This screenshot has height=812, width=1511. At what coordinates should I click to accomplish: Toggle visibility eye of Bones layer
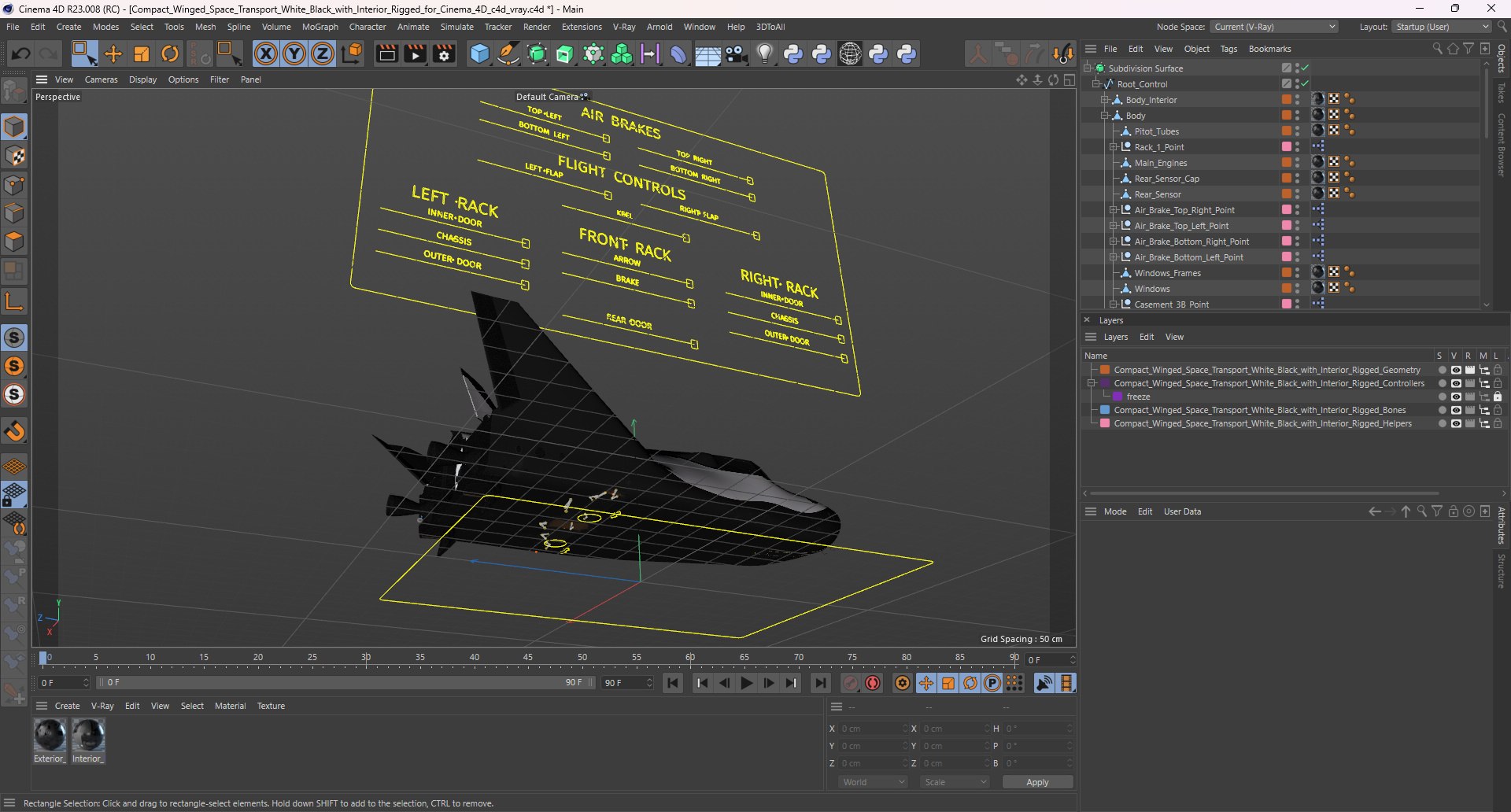[1456, 410]
